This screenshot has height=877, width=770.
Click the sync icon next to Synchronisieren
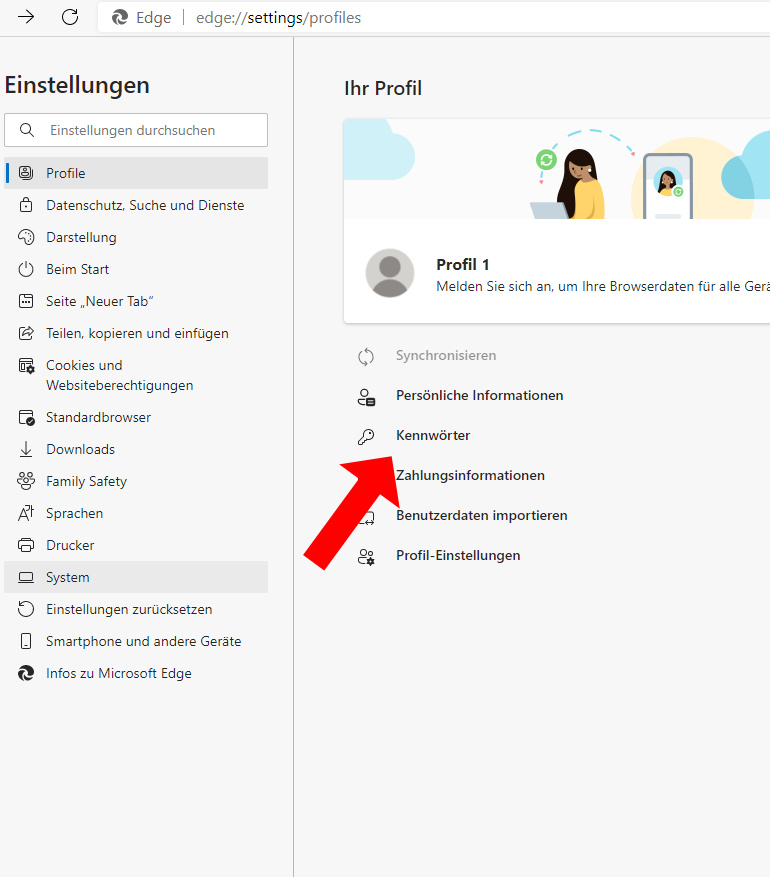pos(366,356)
